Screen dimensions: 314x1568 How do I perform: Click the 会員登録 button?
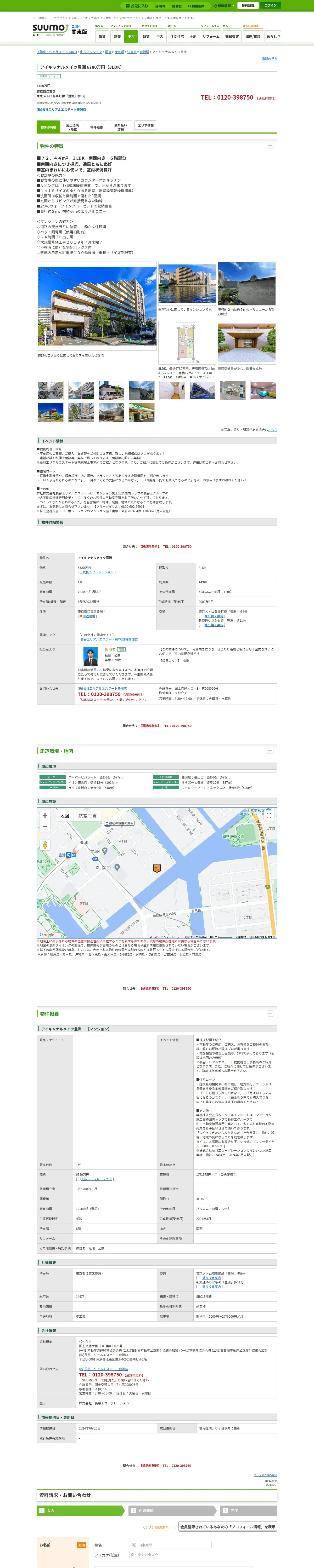point(248,5)
